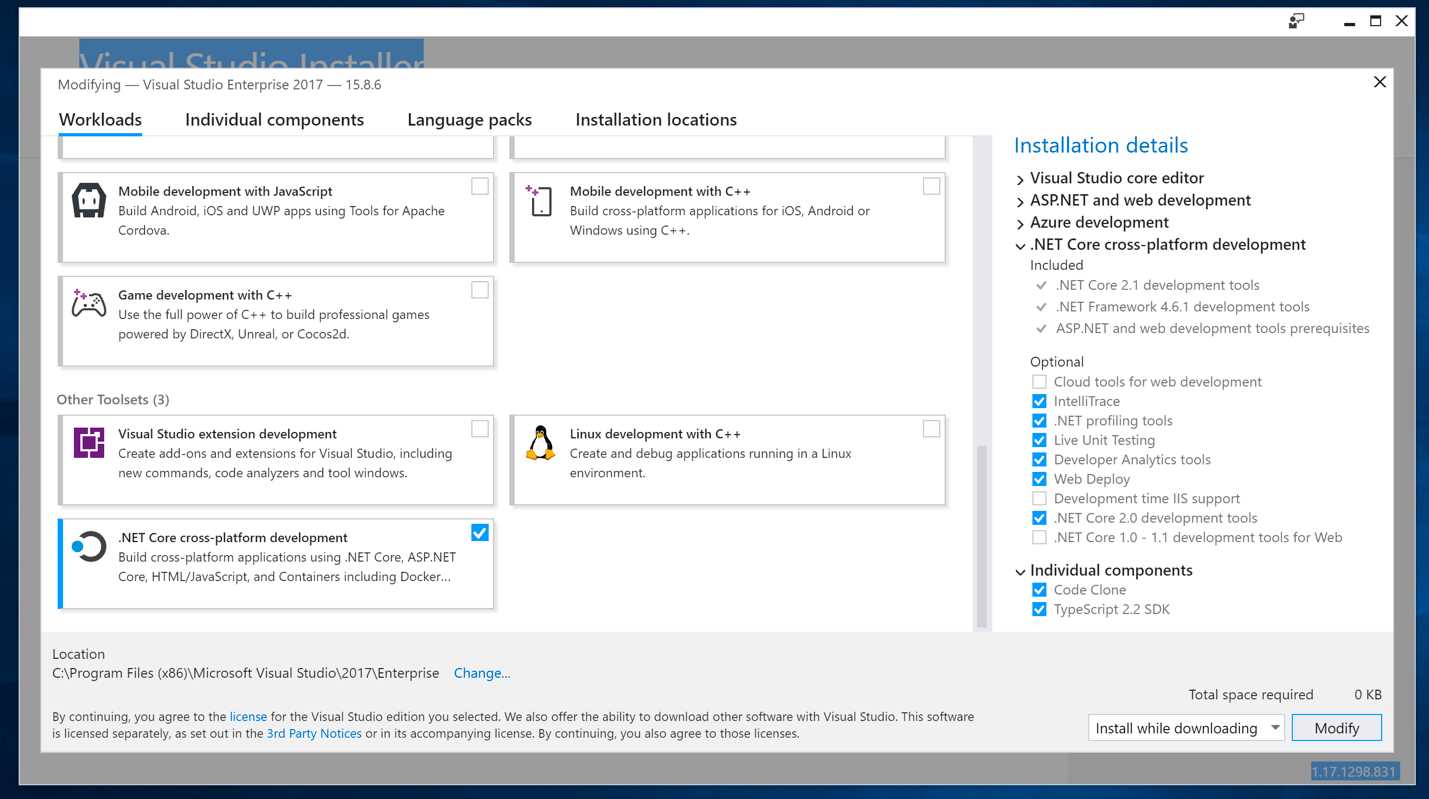Expand the Azure development section
This screenshot has height=799, width=1429.
click(x=1020, y=222)
